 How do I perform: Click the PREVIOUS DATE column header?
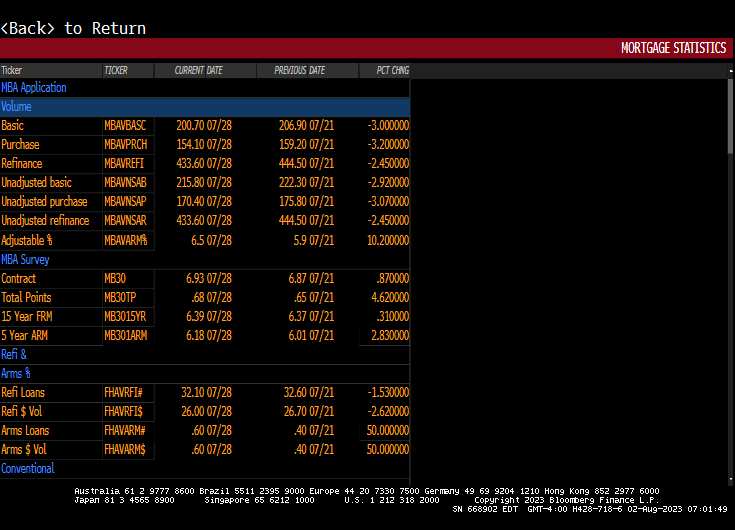click(300, 70)
